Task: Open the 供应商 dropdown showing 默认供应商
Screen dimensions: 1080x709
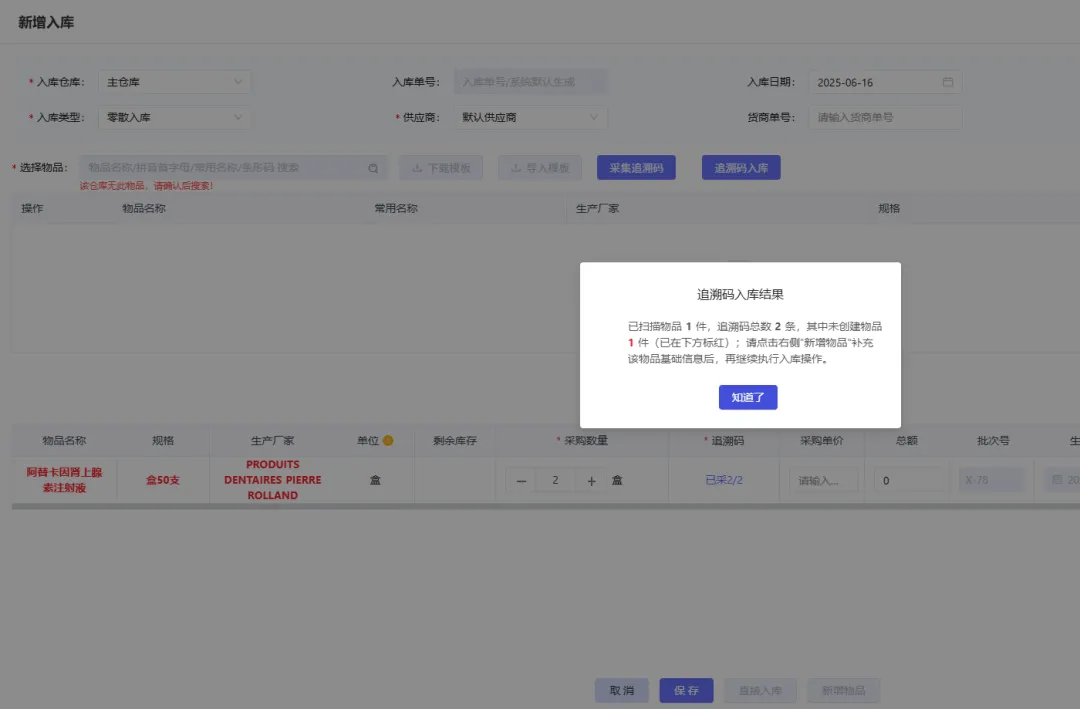Action: point(530,117)
